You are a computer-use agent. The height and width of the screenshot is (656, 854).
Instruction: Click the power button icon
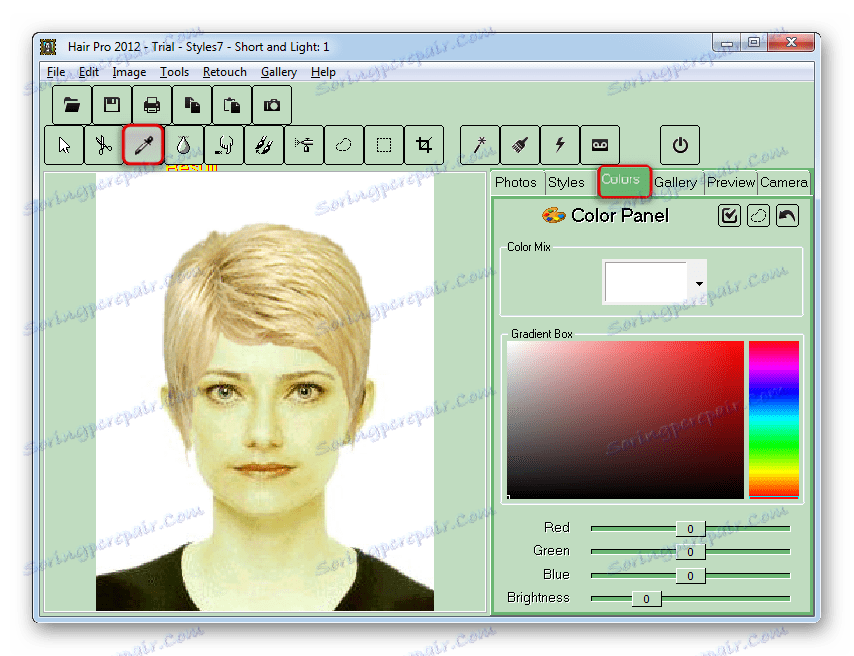(680, 145)
